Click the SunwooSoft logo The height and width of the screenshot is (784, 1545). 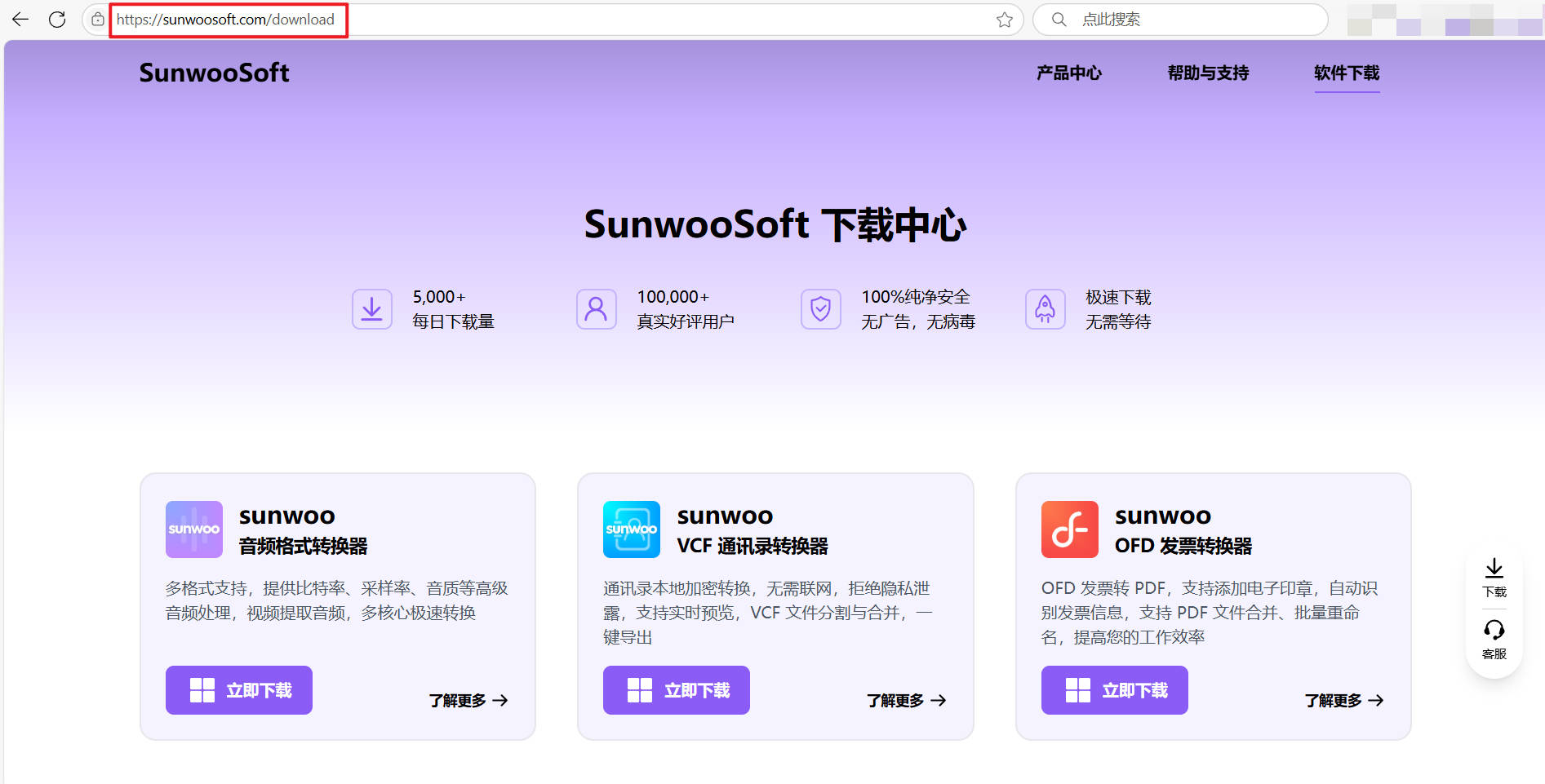tap(215, 73)
